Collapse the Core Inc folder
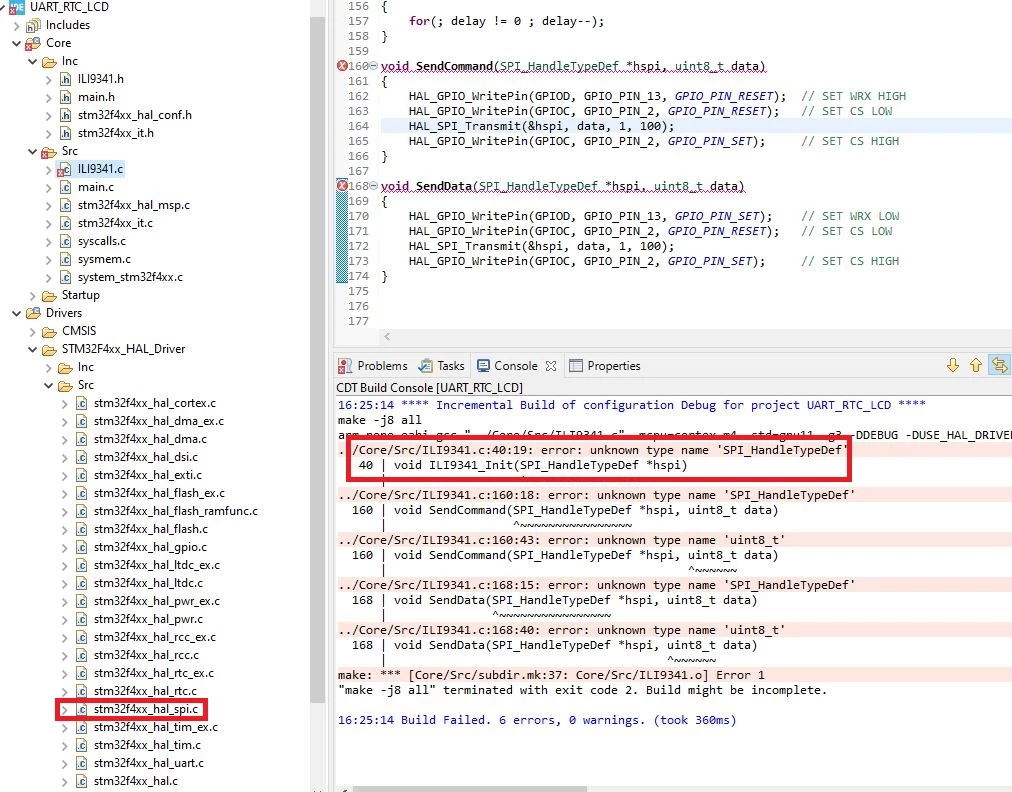The width and height of the screenshot is (1012, 792). pyautogui.click(x=32, y=61)
